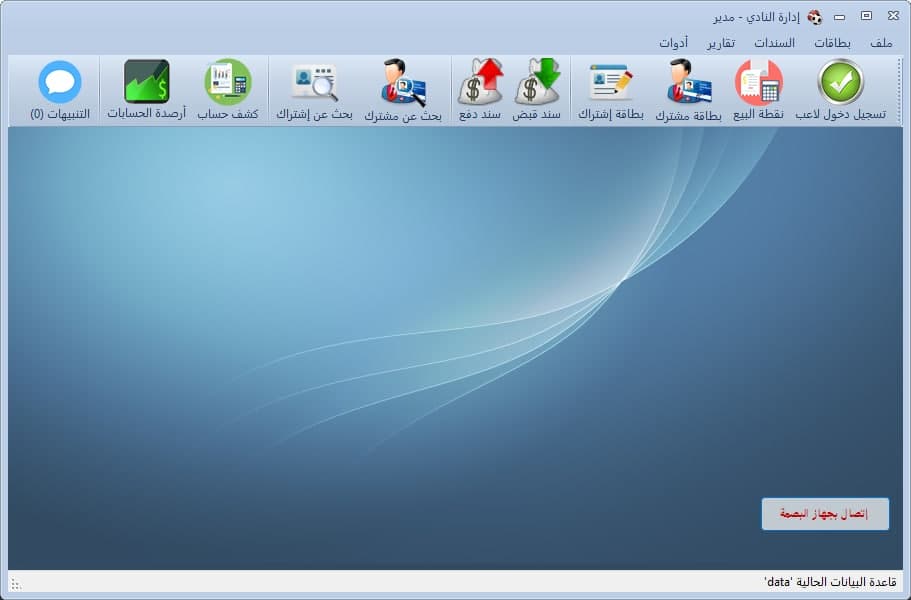Viewport: 911px width, 600px height.
Task: Click the resize grip in the status bar corner
Action: pos(16,584)
